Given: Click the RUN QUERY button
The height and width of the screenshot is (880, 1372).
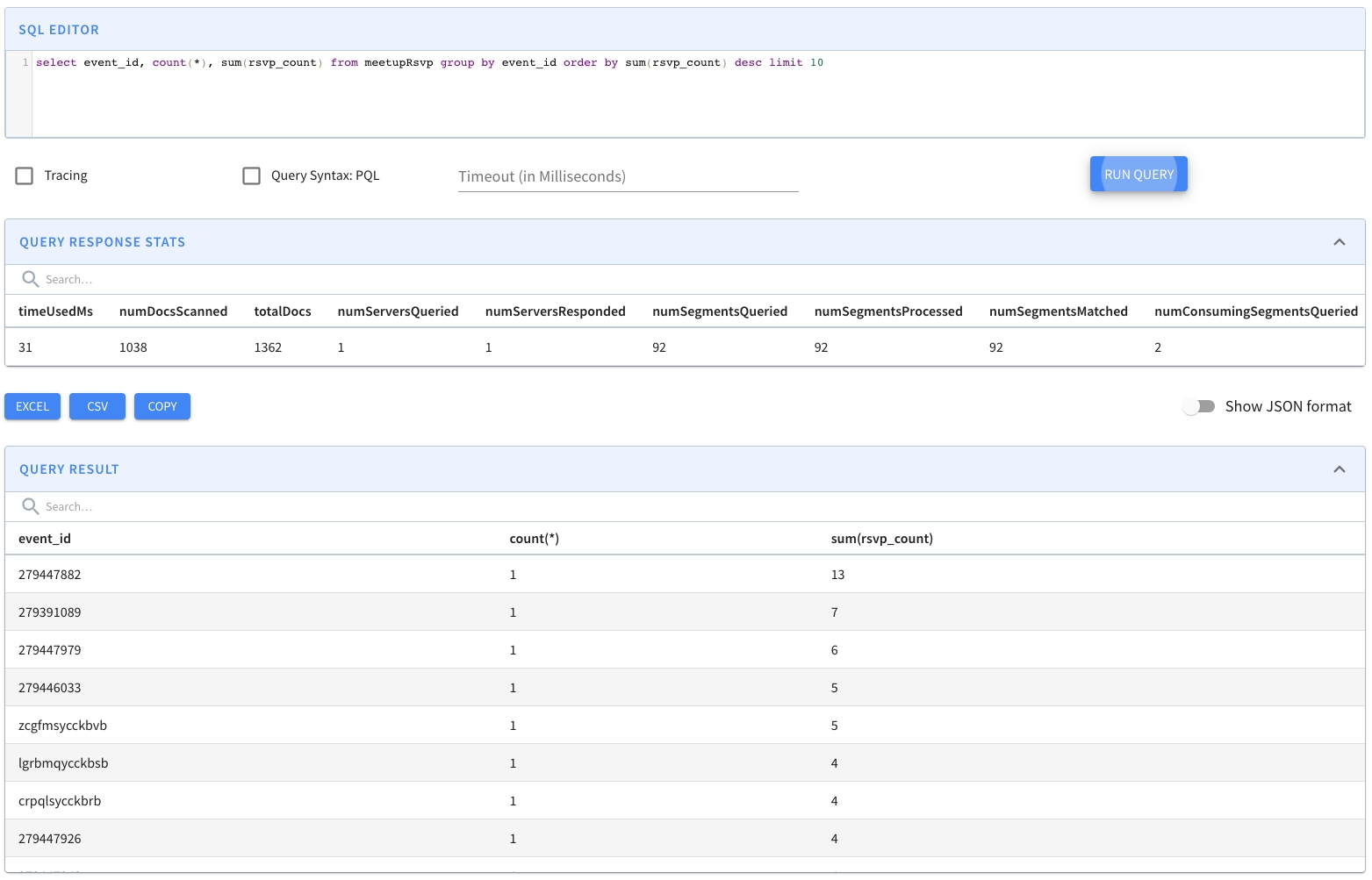Looking at the screenshot, I should tap(1138, 174).
